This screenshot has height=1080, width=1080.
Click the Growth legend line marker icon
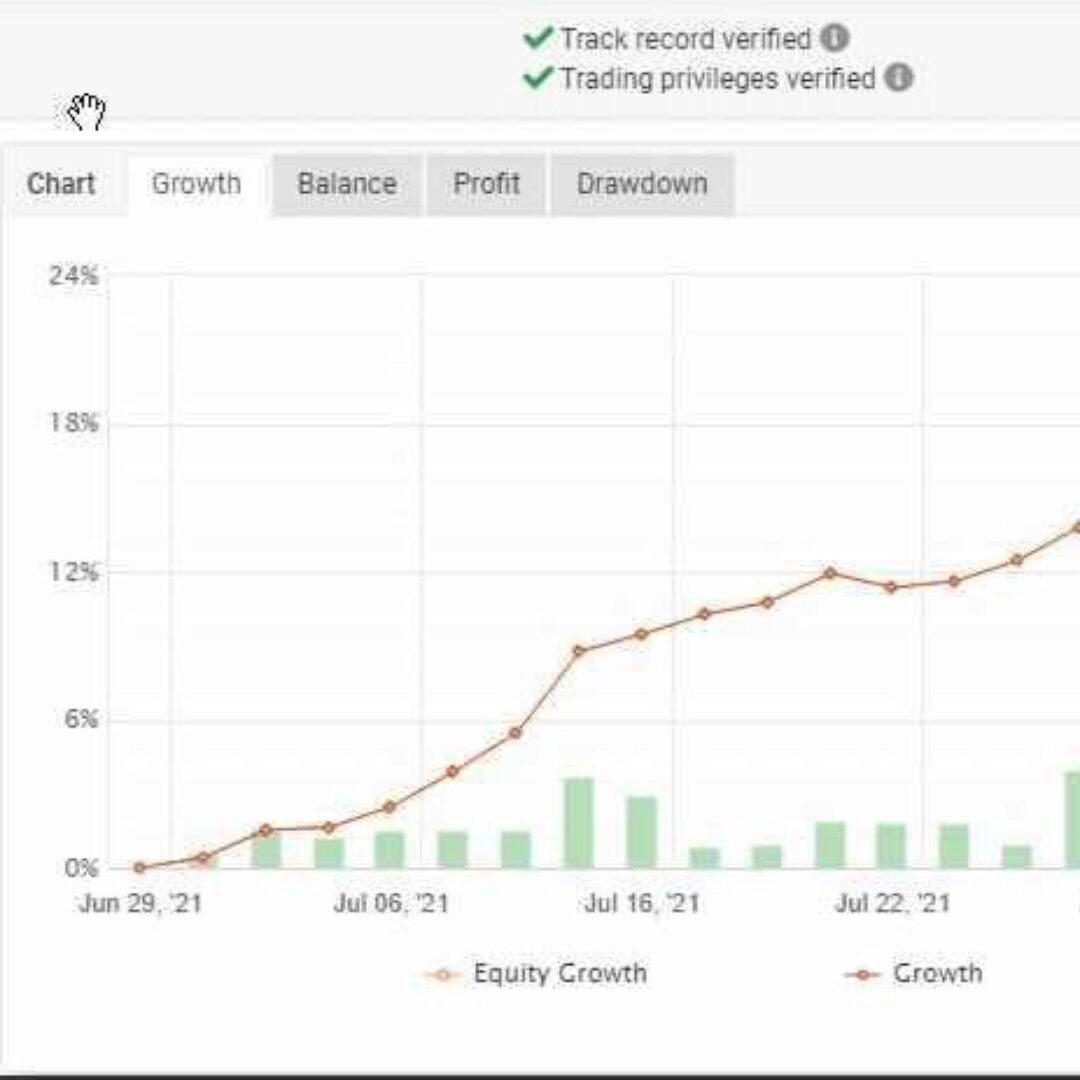click(x=861, y=975)
